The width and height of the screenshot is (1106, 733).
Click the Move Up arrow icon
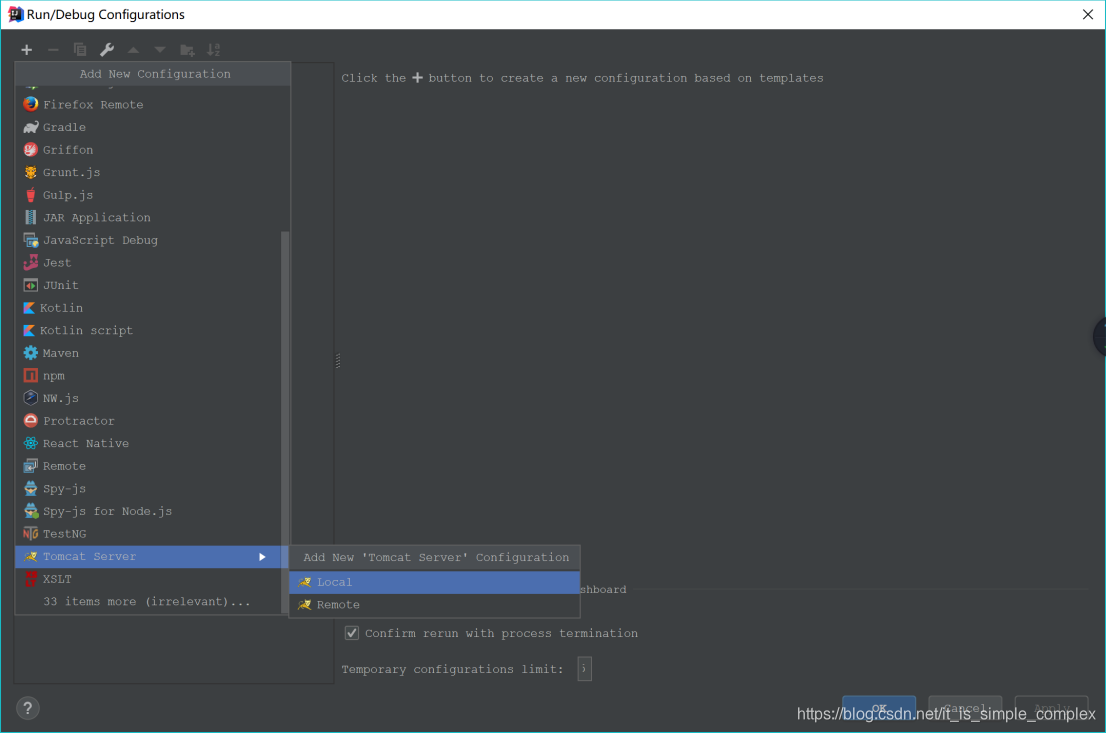(133, 49)
